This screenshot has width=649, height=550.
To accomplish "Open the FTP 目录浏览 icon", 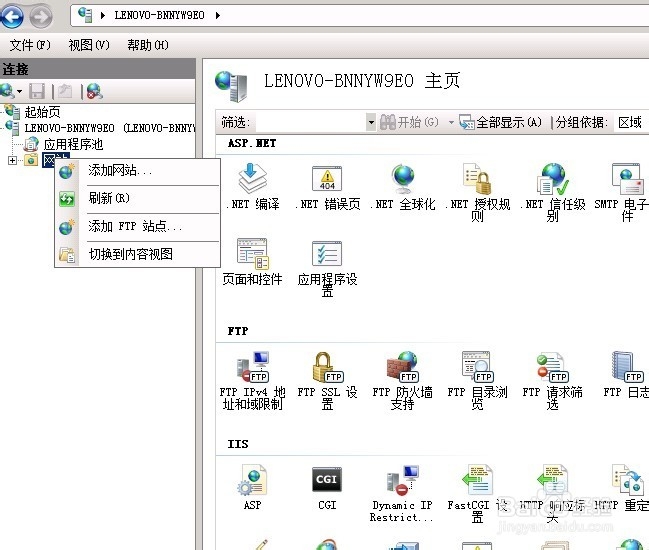I will (478, 367).
